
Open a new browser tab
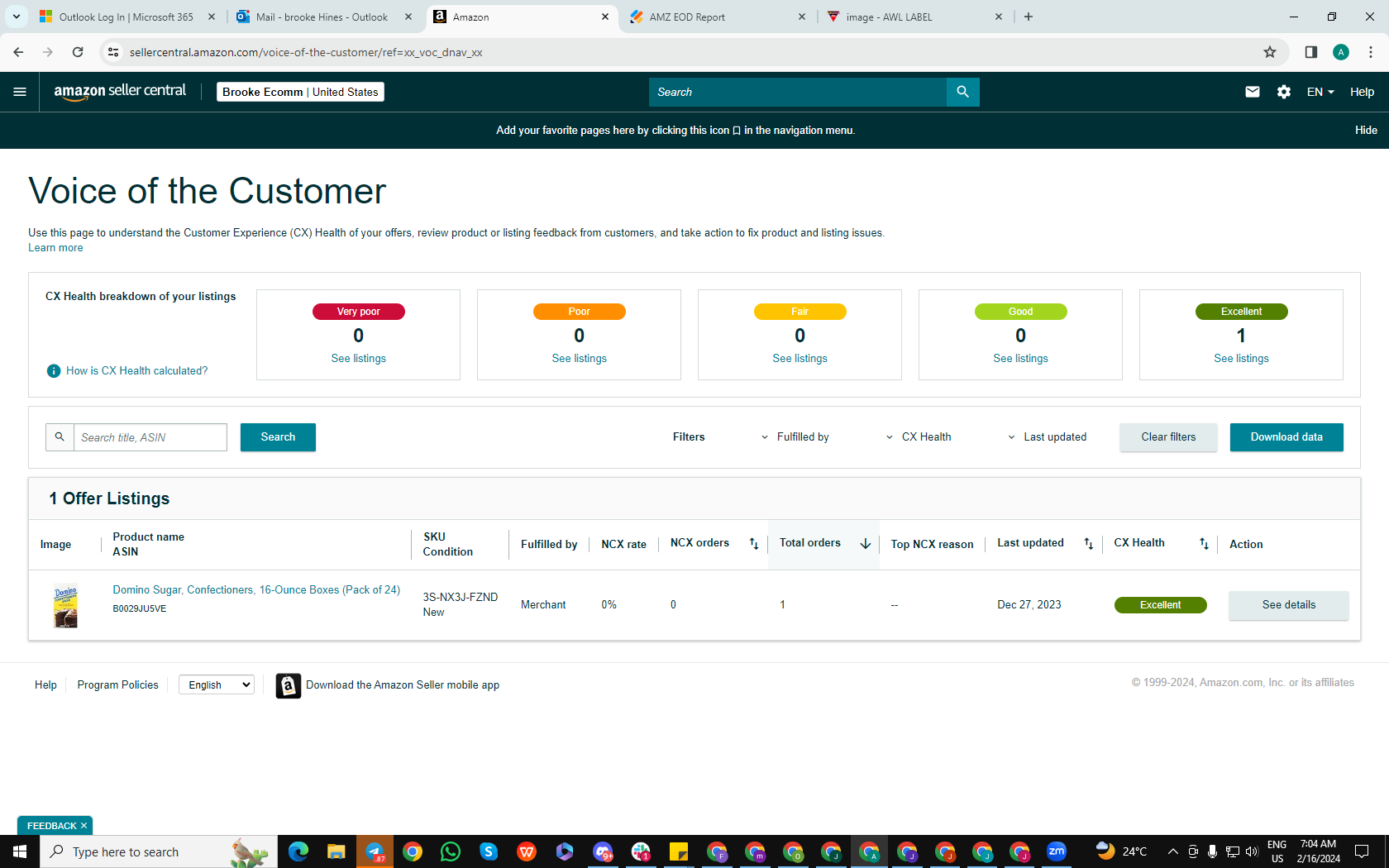(x=1029, y=17)
